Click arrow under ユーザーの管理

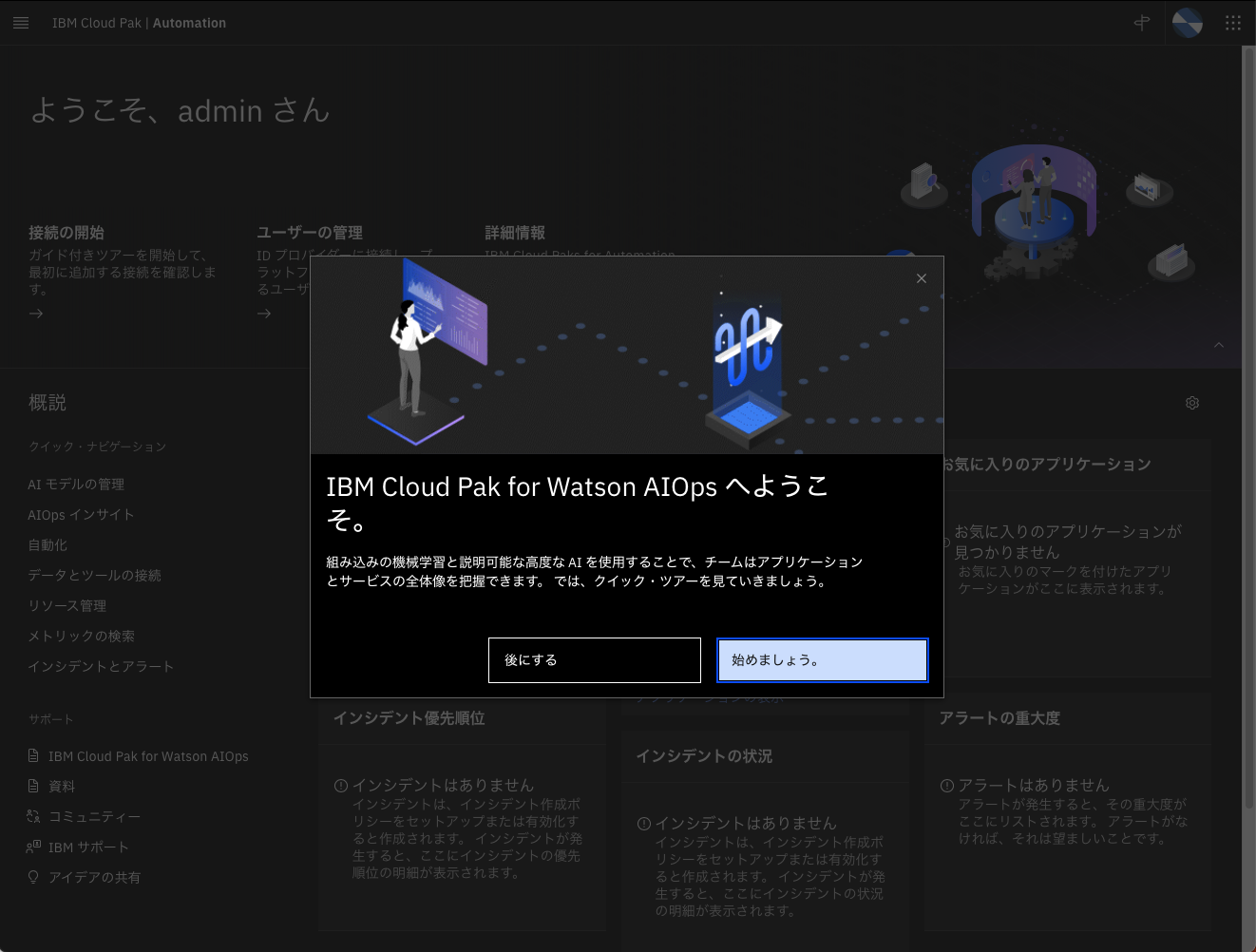[264, 314]
